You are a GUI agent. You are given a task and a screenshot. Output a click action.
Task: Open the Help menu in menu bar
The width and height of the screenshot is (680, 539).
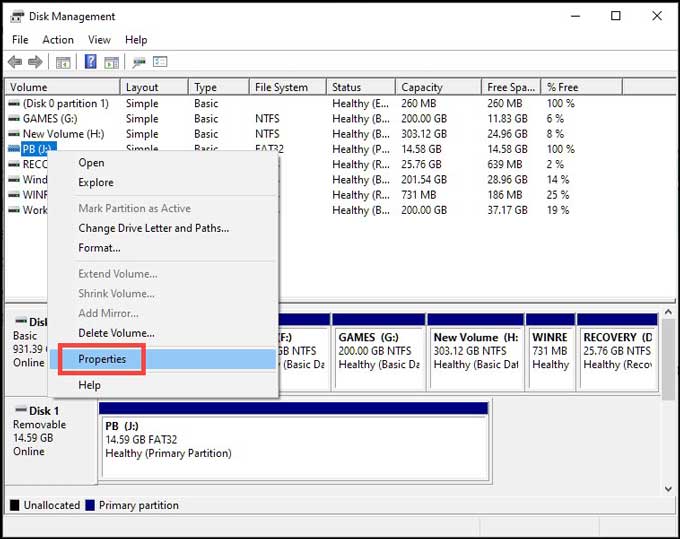pos(136,40)
